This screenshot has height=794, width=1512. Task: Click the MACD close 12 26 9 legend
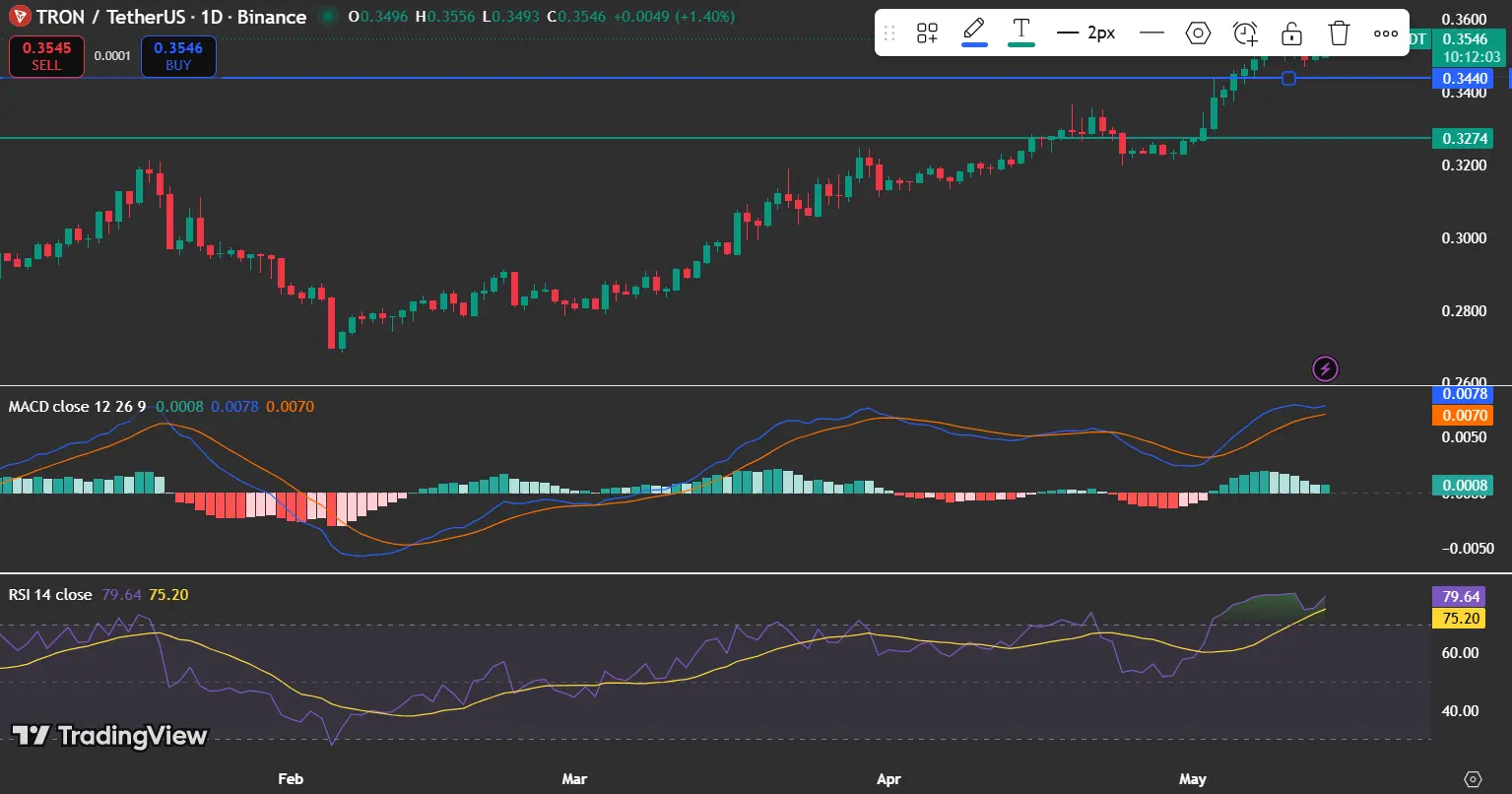(78, 406)
